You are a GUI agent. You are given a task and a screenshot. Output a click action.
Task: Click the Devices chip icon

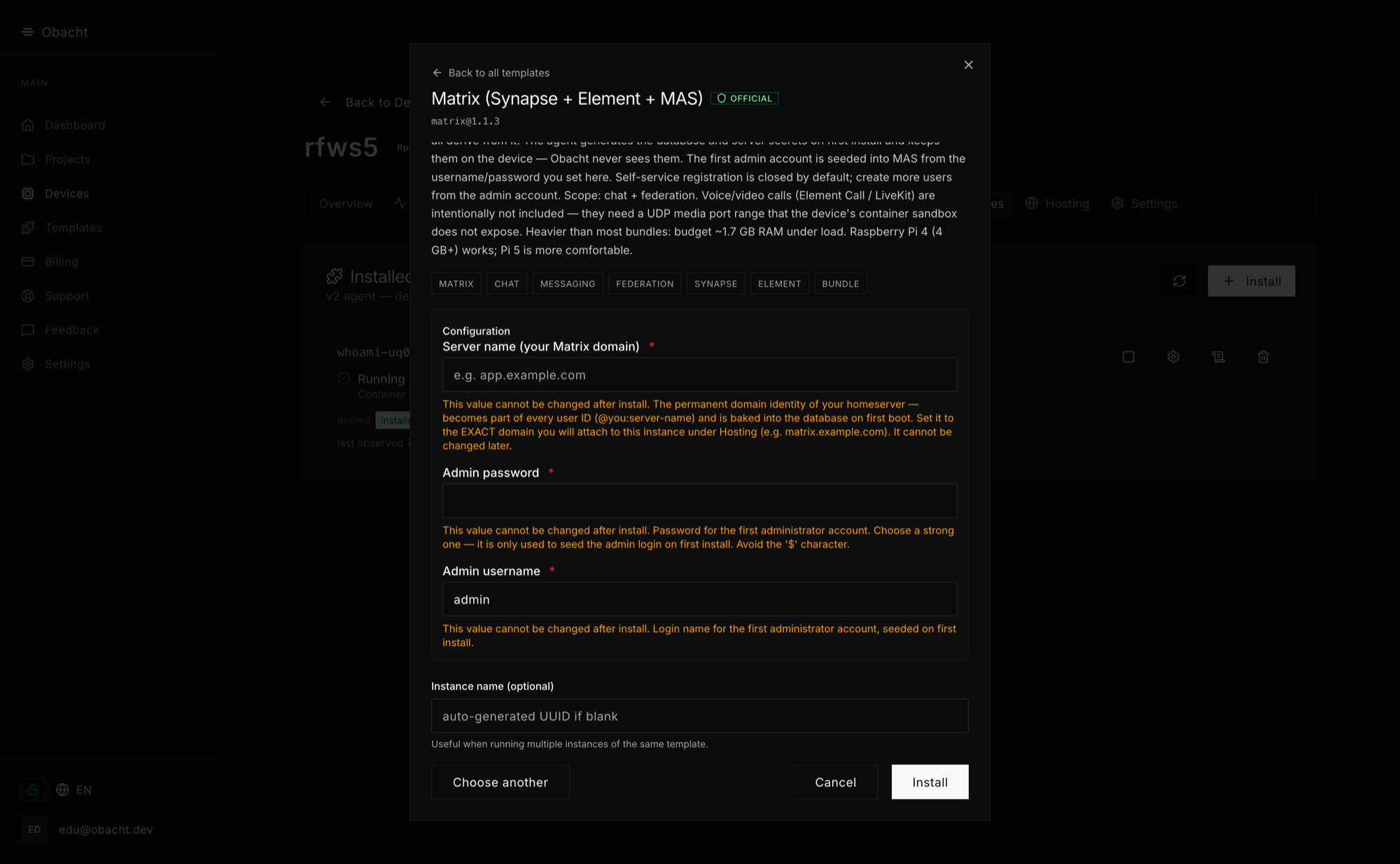click(28, 194)
